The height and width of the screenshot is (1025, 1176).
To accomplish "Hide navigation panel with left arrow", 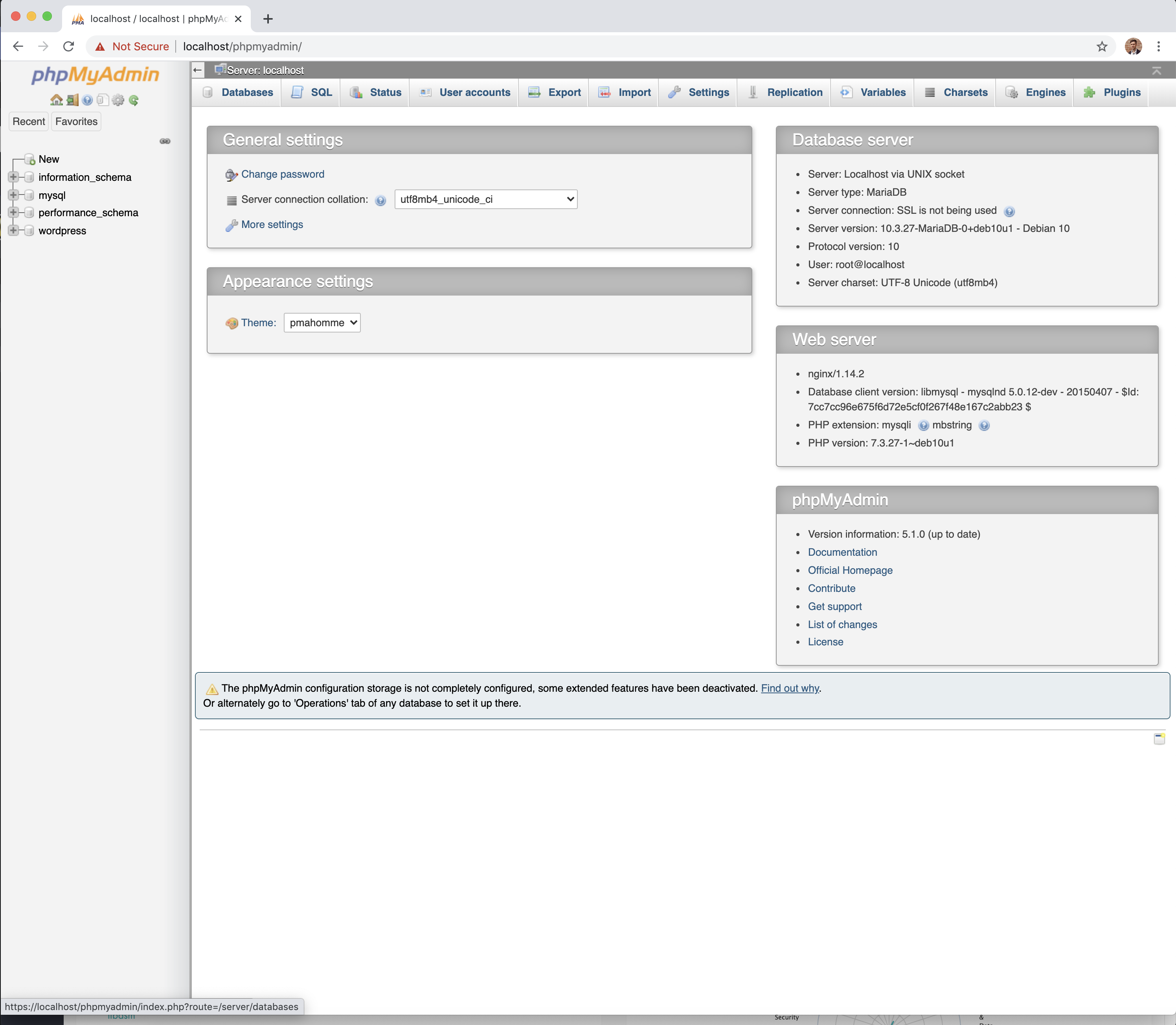I will (198, 70).
